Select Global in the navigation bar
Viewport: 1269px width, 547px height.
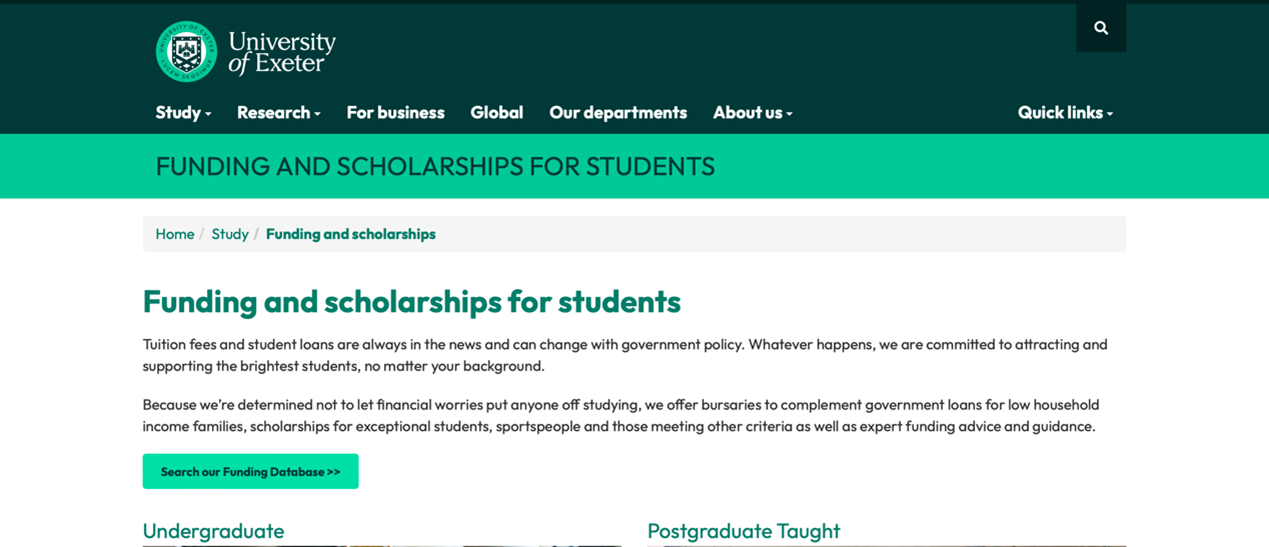click(x=496, y=112)
